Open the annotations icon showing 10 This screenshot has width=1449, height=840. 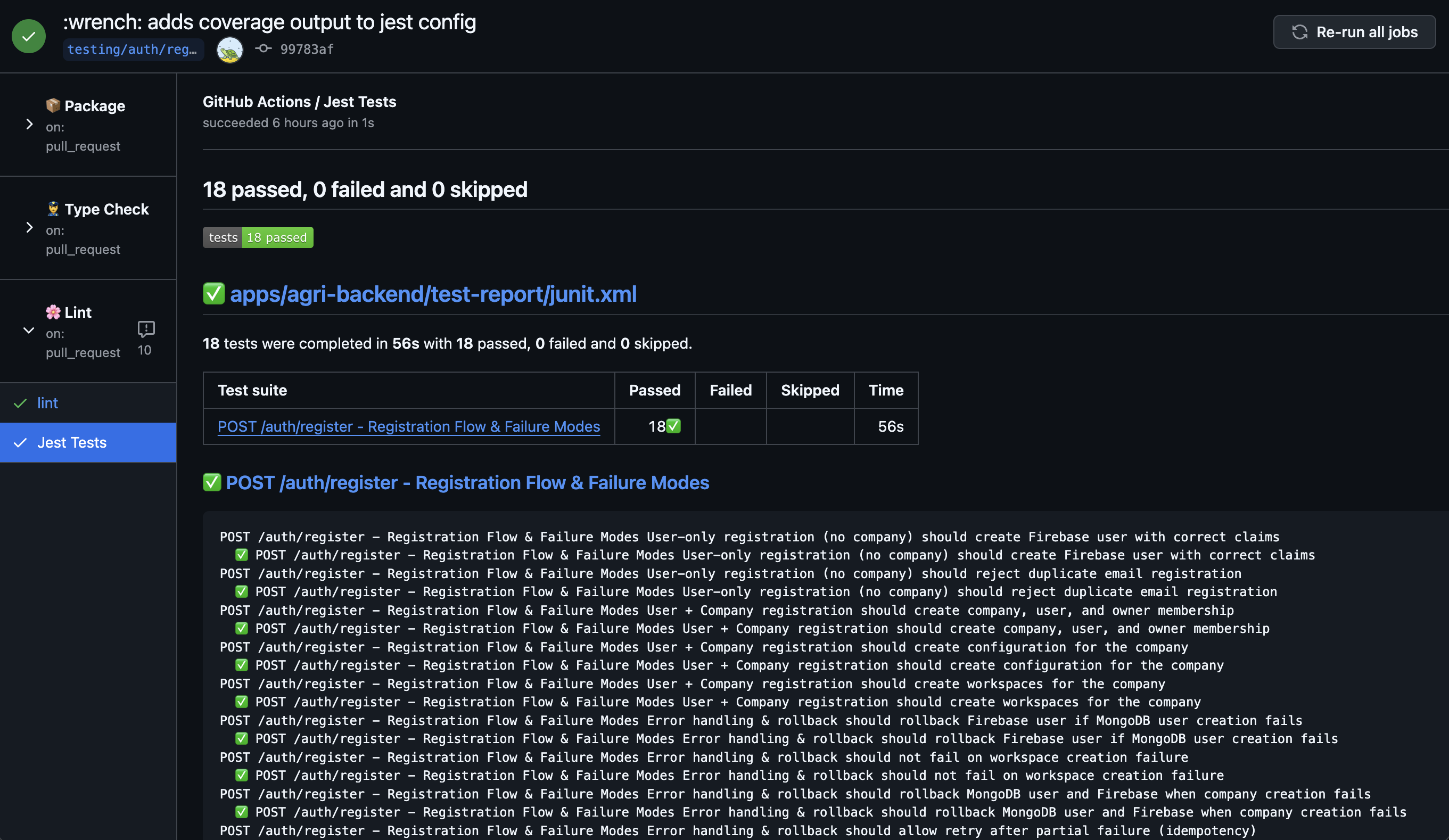click(x=145, y=330)
